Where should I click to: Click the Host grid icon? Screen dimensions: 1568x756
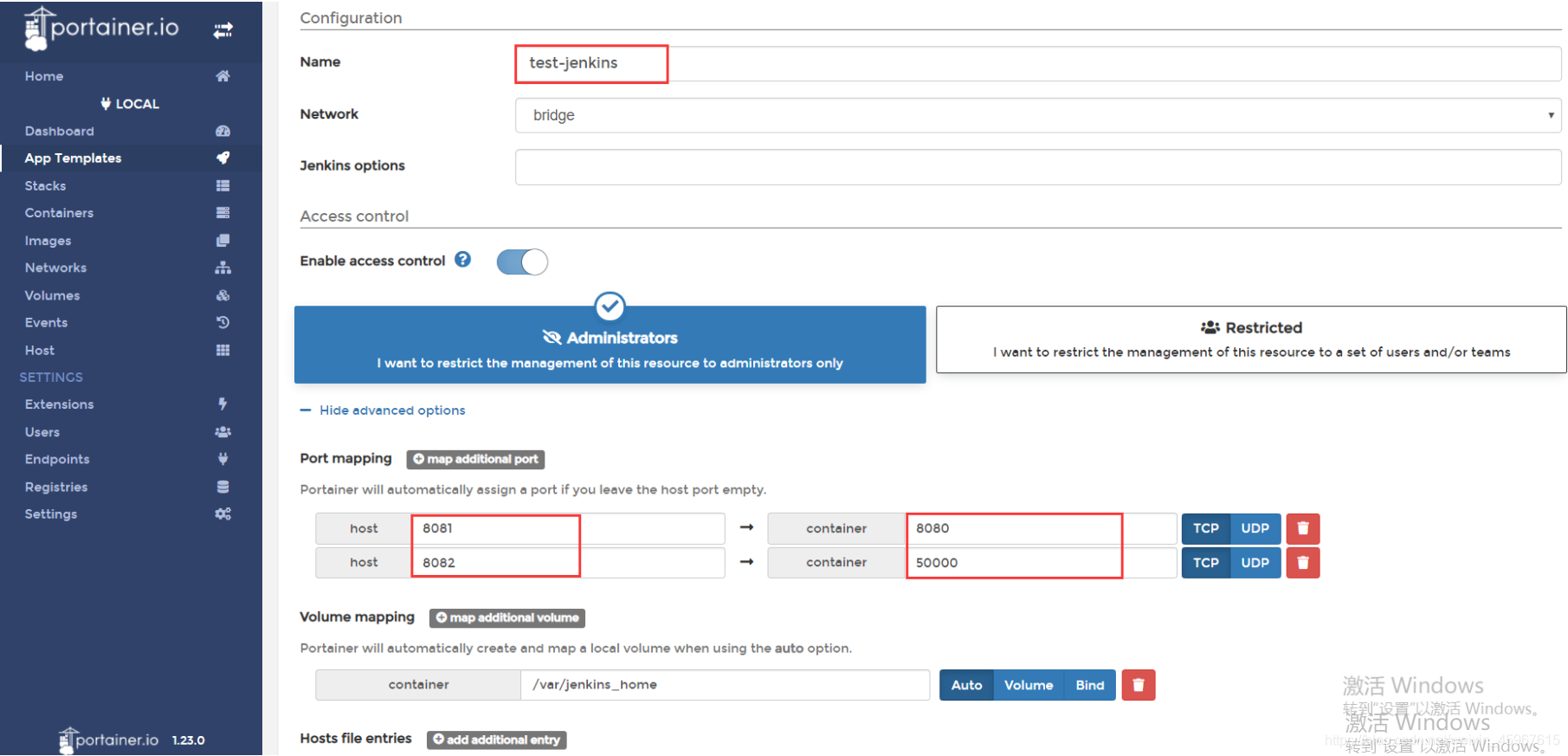(x=223, y=350)
